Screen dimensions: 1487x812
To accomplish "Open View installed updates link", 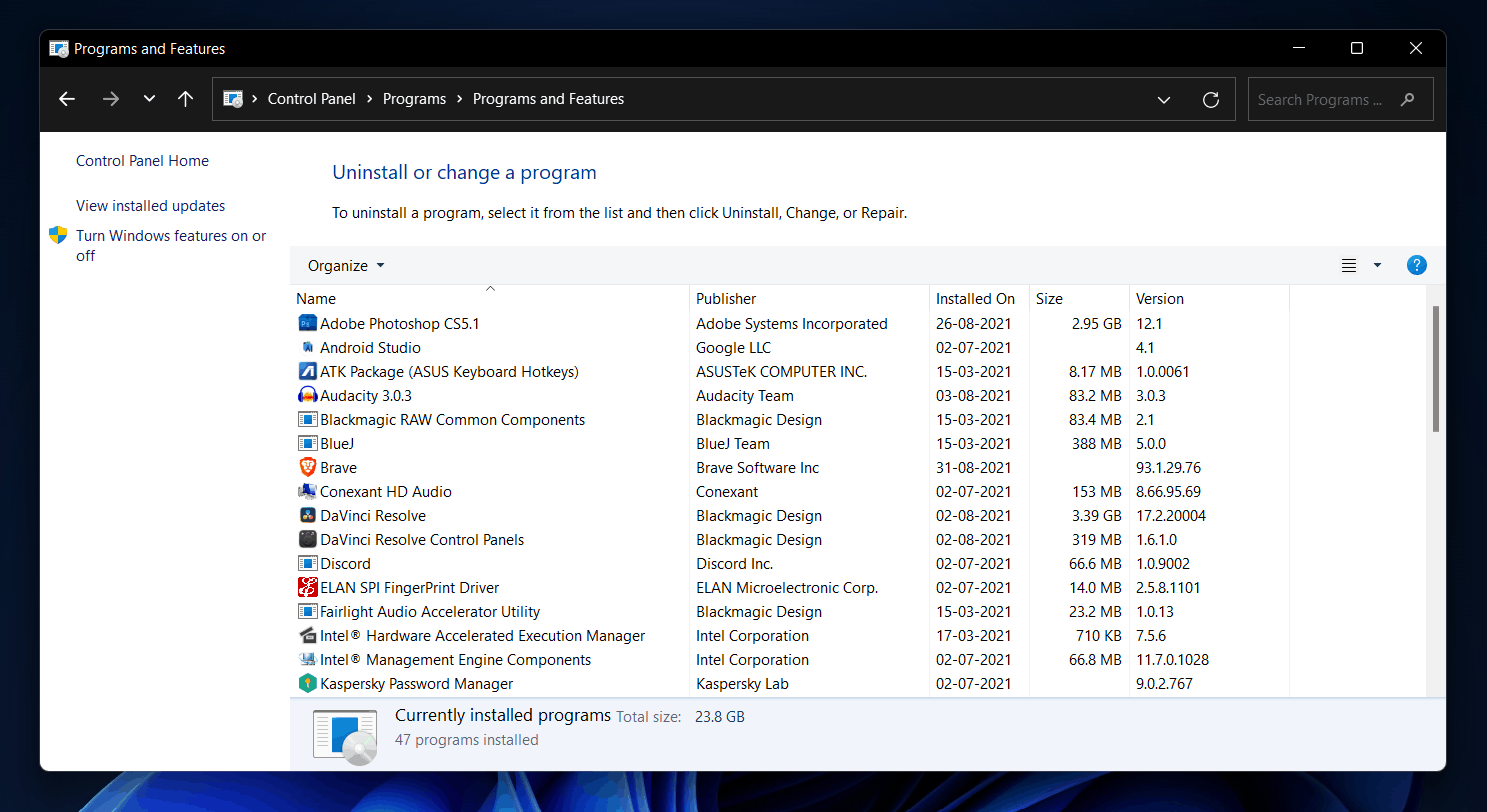I will pyautogui.click(x=150, y=205).
